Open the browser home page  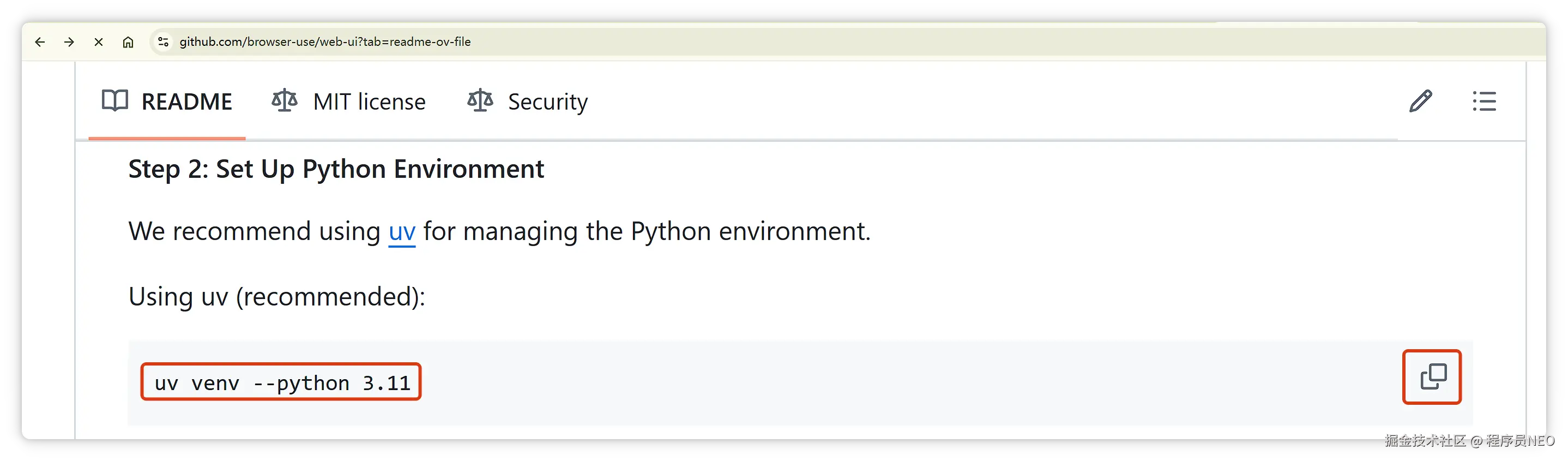(128, 42)
